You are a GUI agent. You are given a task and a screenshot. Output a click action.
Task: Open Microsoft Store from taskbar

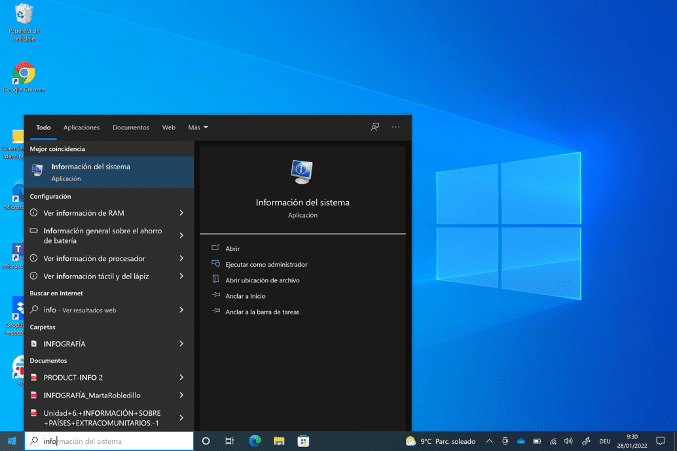(303, 440)
